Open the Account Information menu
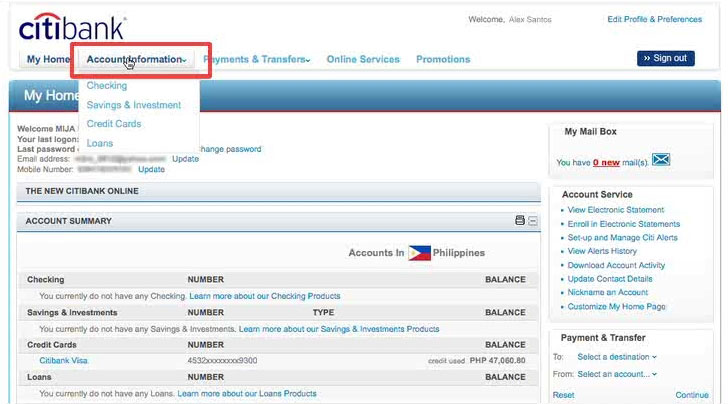This screenshot has width=728, height=404. pyautogui.click(x=136, y=59)
